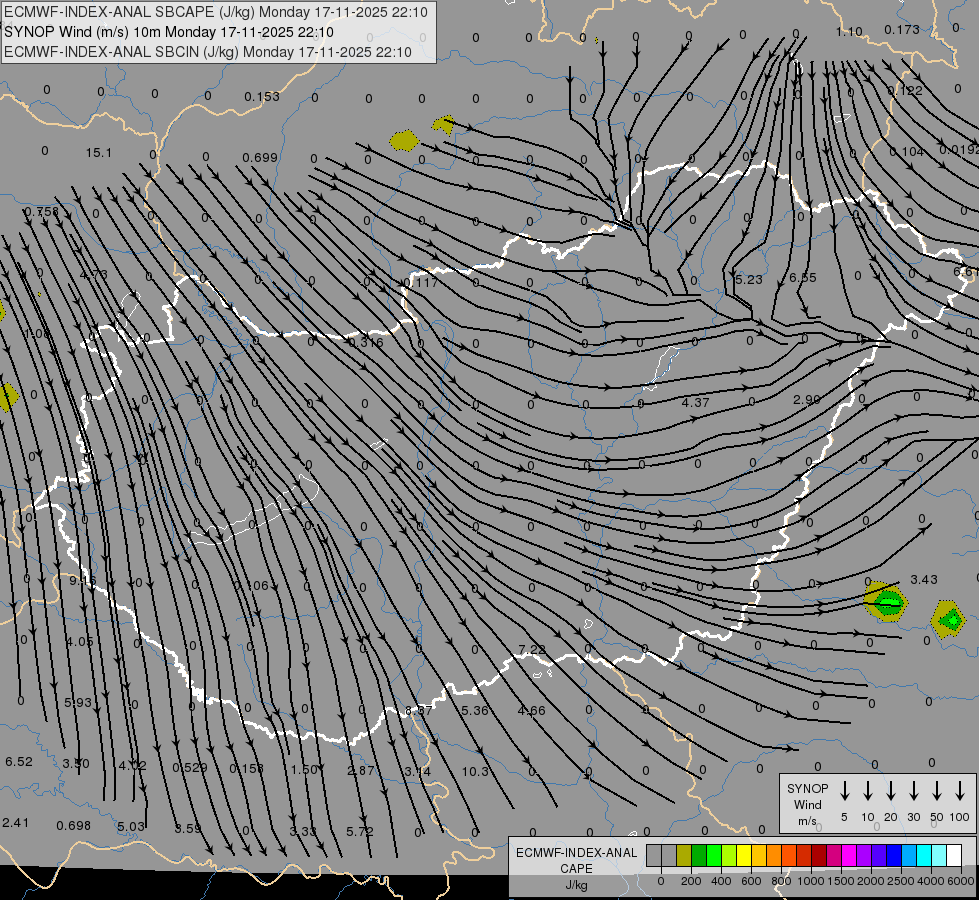979x900 pixels.
Task: Click the 4.05 value on the map
Action: [80, 641]
